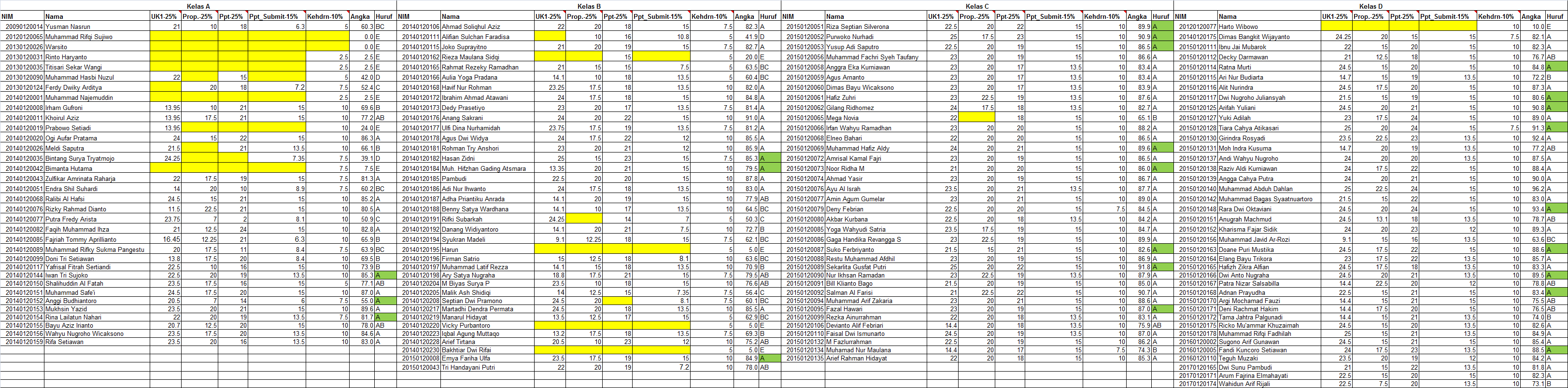Click the name Prabowo Setiadi
The height and width of the screenshot is (388, 1568).
[x=97, y=128]
